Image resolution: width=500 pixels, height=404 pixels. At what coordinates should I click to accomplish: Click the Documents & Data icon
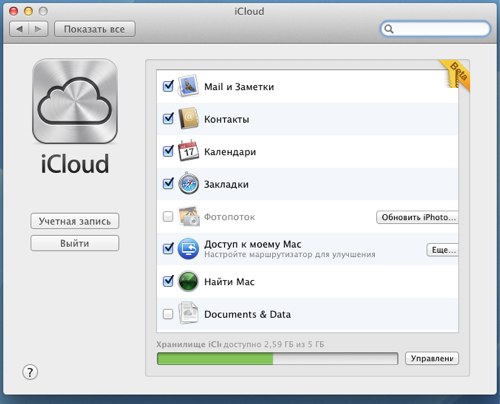tap(188, 313)
